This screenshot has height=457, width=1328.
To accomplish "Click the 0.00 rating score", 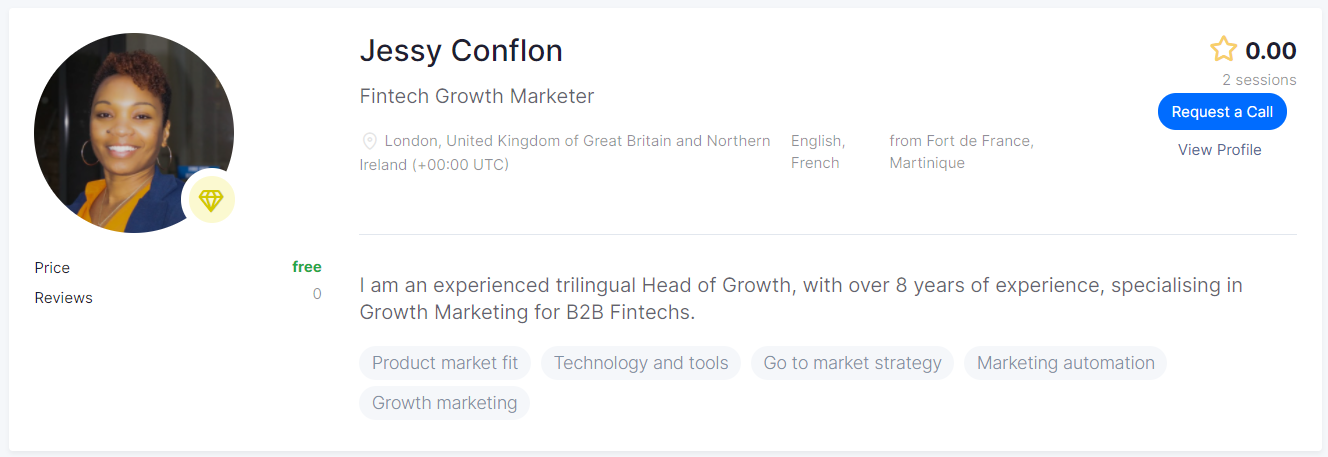I will (x=1271, y=51).
